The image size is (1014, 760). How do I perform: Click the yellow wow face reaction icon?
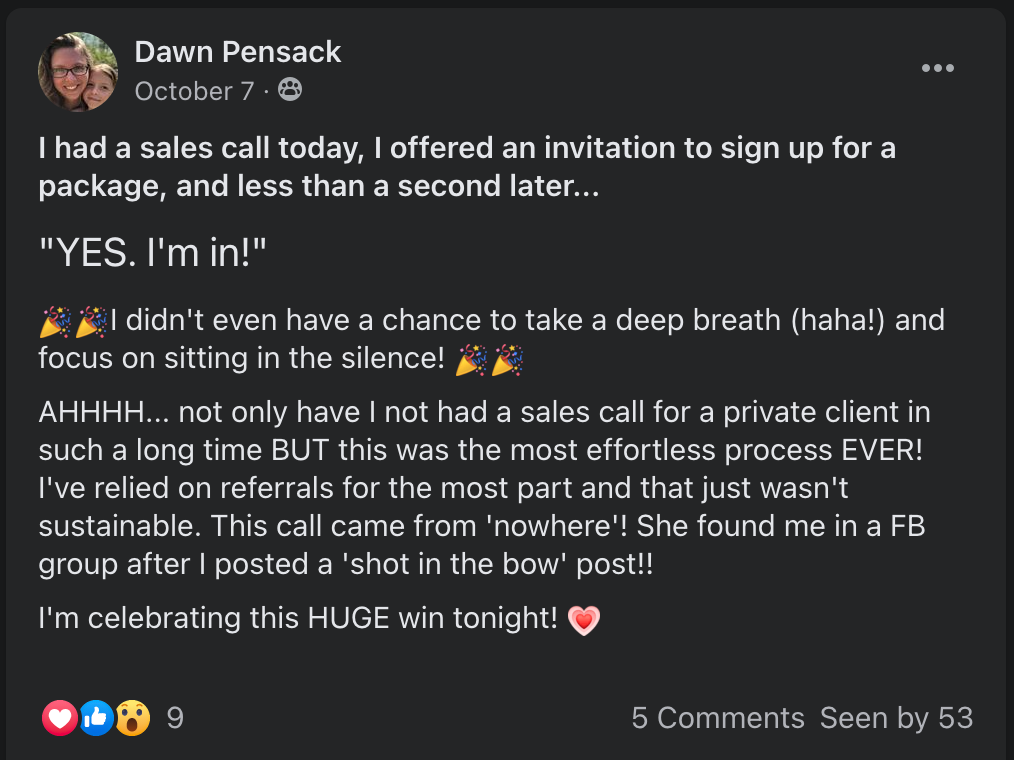click(x=132, y=717)
